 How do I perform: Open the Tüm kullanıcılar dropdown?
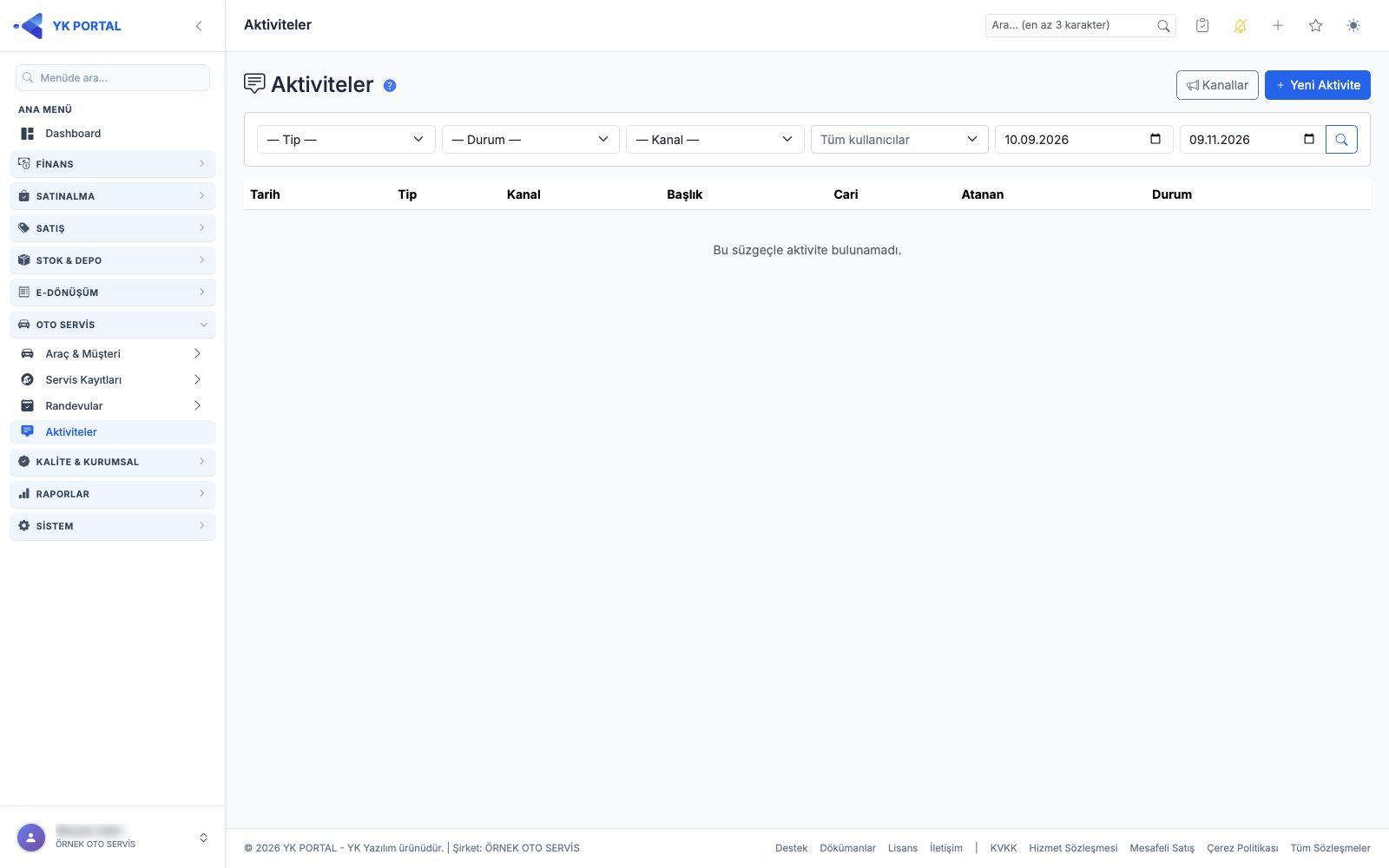(x=899, y=140)
